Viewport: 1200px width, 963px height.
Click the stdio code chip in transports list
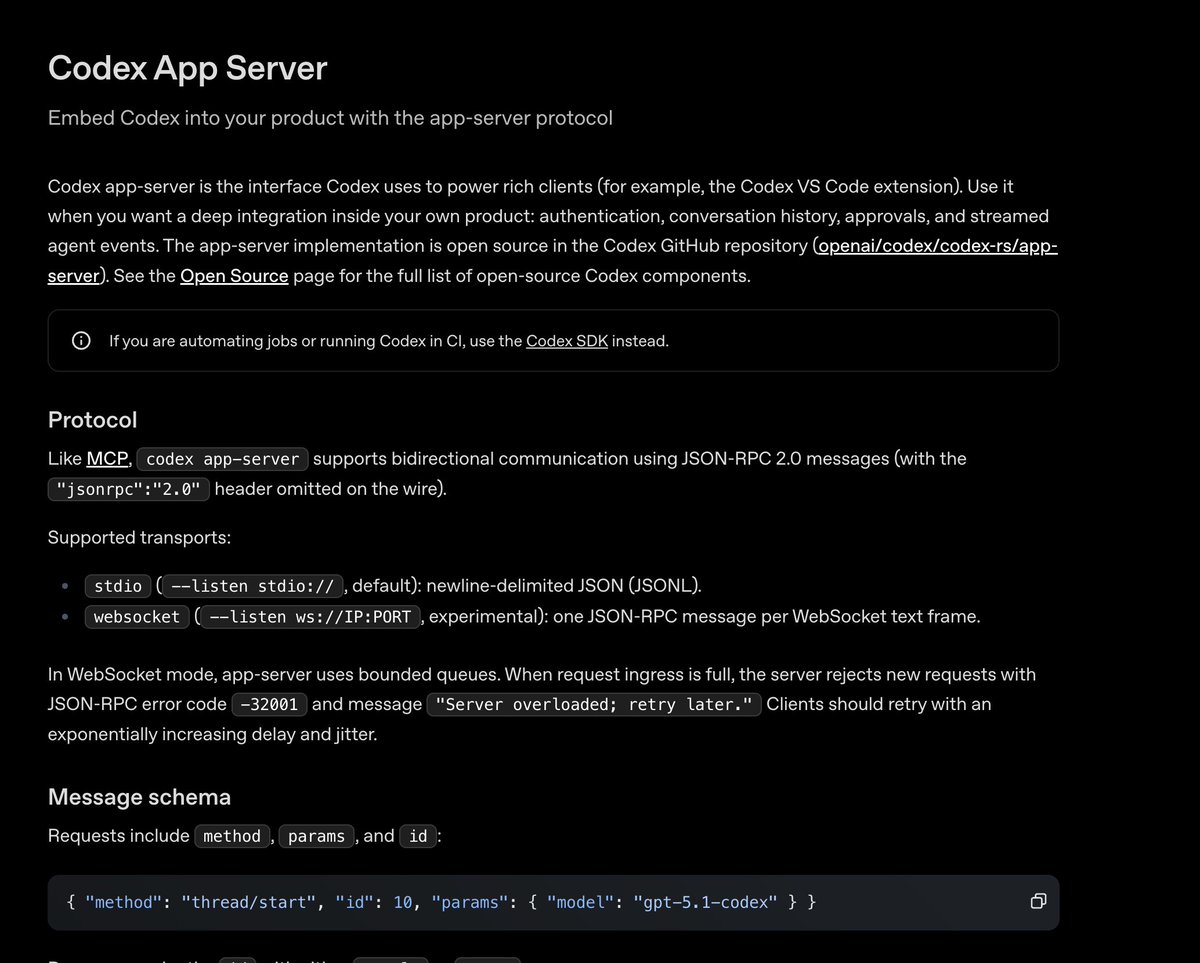point(118,587)
